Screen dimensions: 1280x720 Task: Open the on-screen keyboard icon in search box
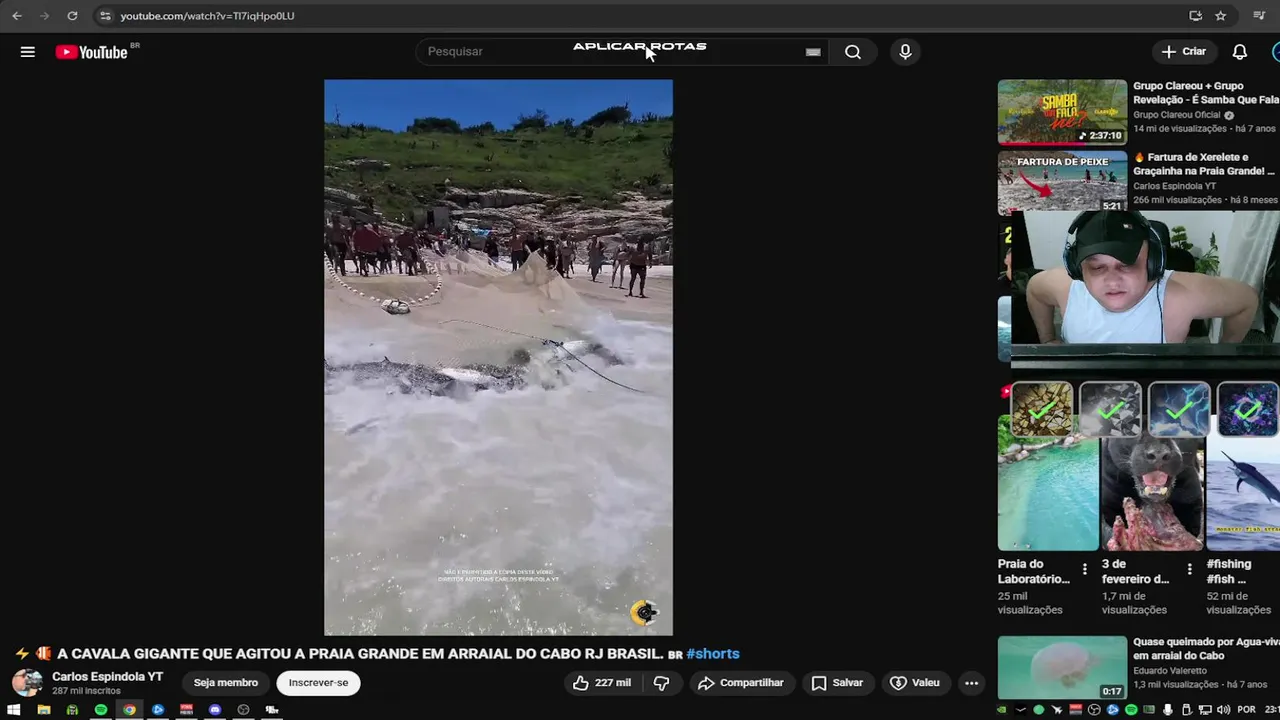813,52
